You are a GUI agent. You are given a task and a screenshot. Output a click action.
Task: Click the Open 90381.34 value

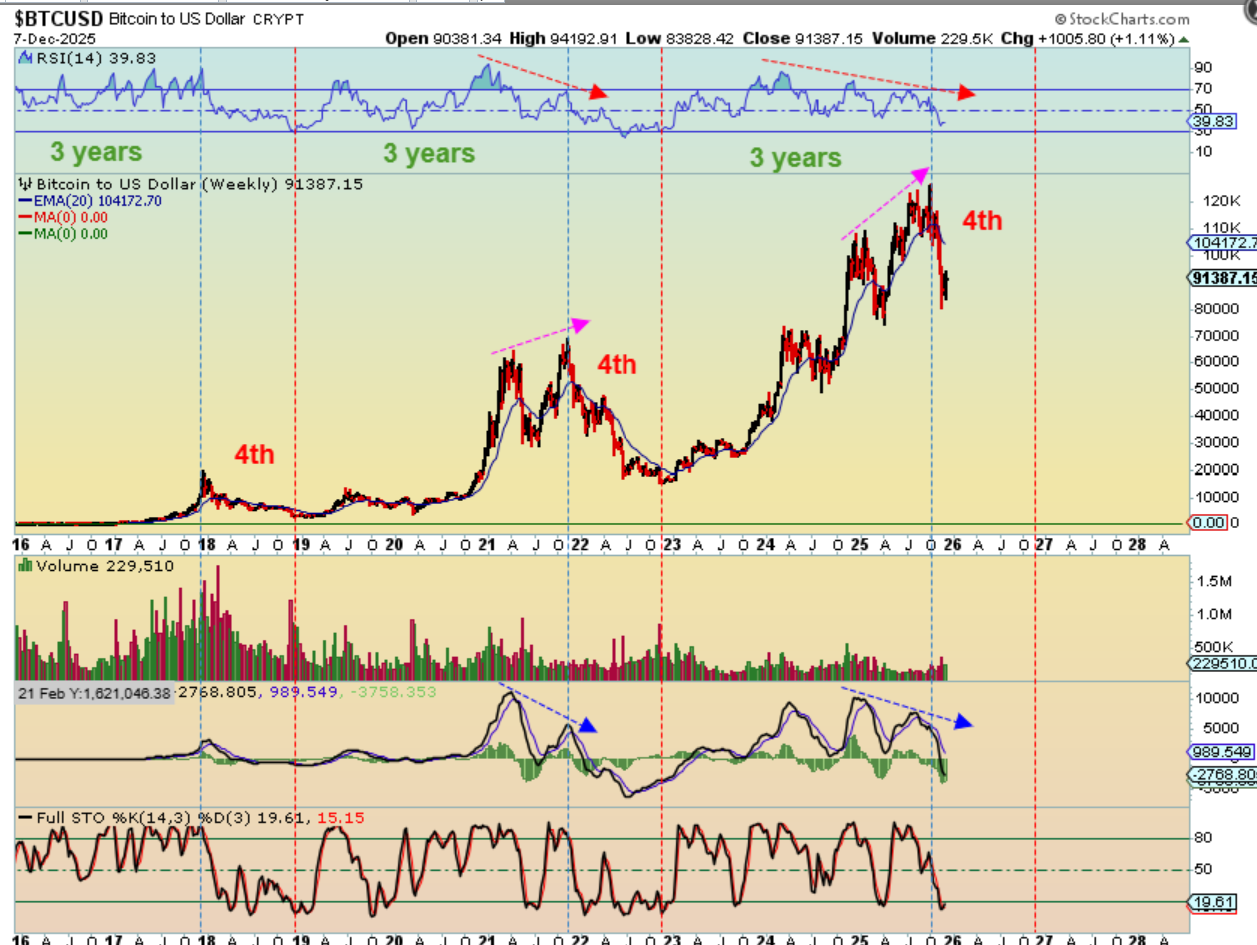point(441,37)
